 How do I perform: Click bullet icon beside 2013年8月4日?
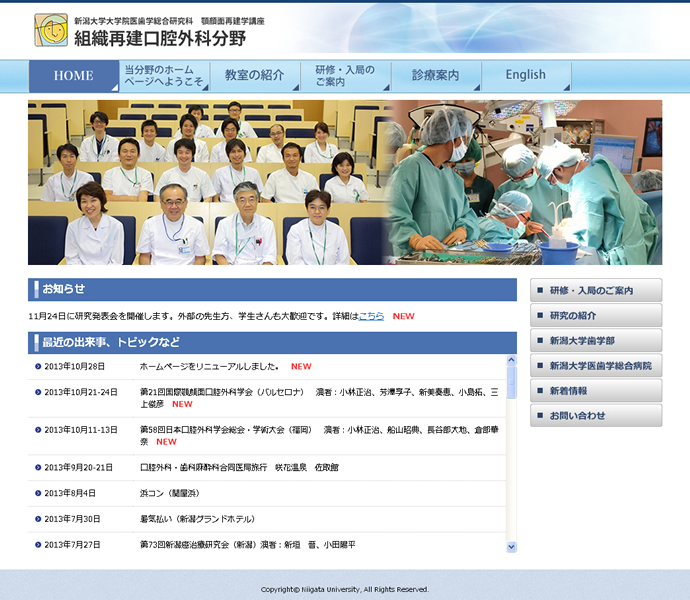point(38,493)
